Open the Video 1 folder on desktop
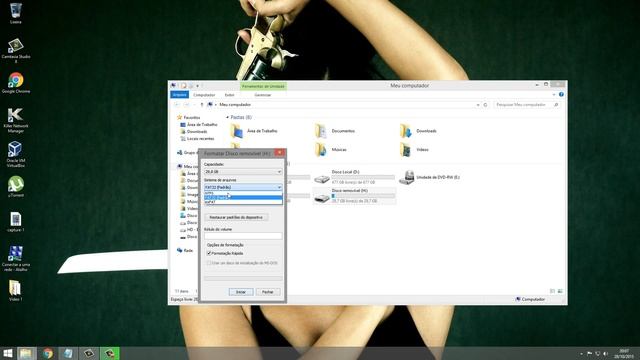 click(16, 291)
